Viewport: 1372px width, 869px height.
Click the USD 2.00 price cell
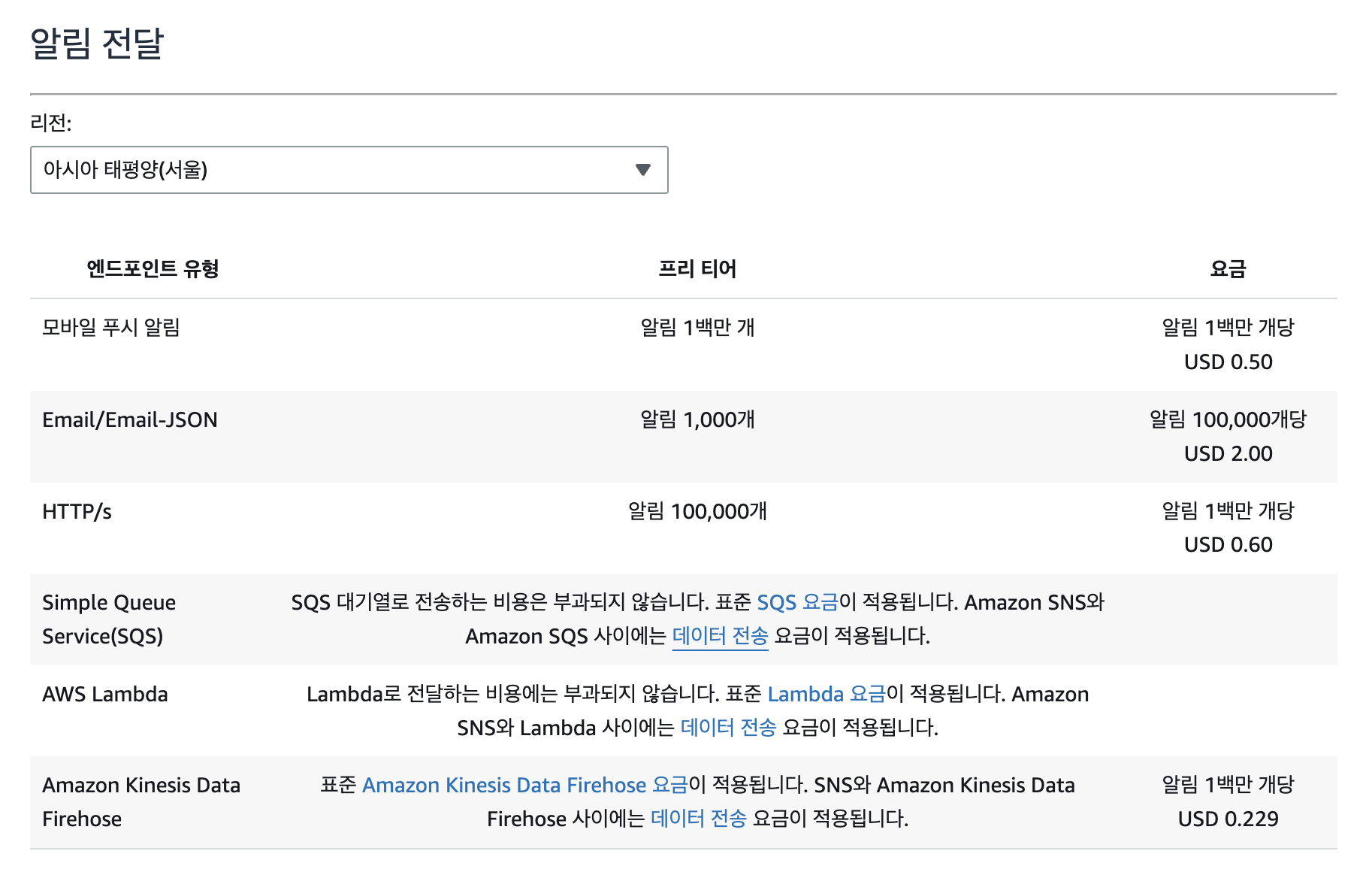(1228, 453)
